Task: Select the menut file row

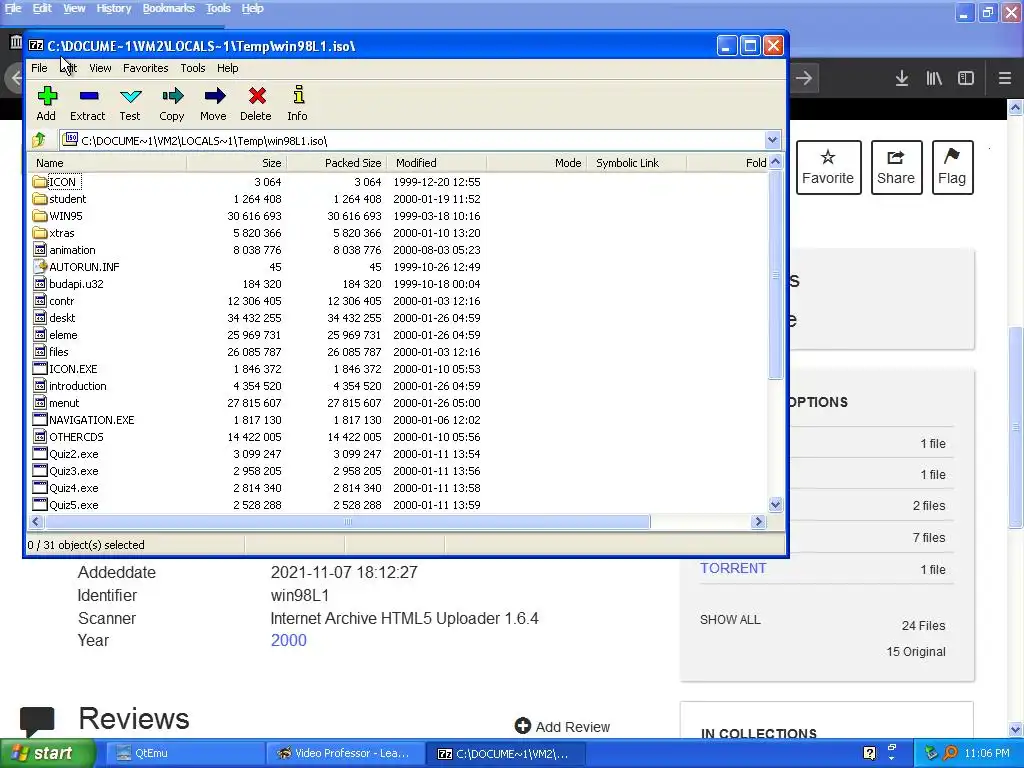Action: [x=398, y=402]
